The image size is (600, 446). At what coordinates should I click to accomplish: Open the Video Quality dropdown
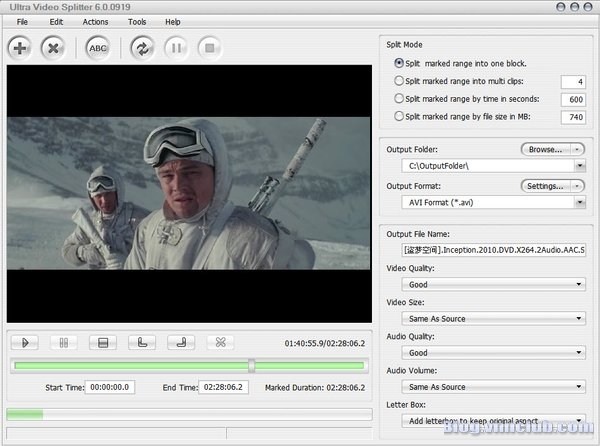(494, 284)
